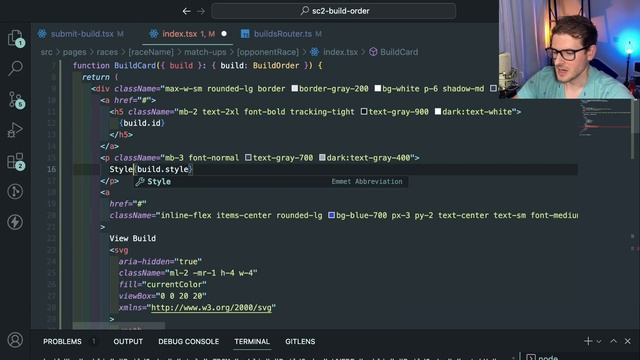
Task: Click the BuildCard function name
Action: [135, 66]
